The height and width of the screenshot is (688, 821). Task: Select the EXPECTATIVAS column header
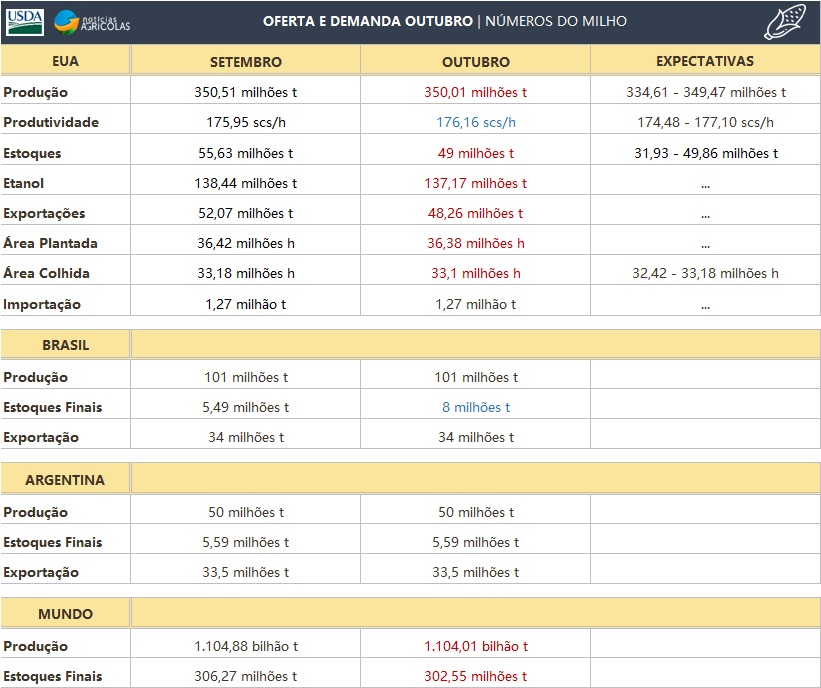pyautogui.click(x=704, y=61)
